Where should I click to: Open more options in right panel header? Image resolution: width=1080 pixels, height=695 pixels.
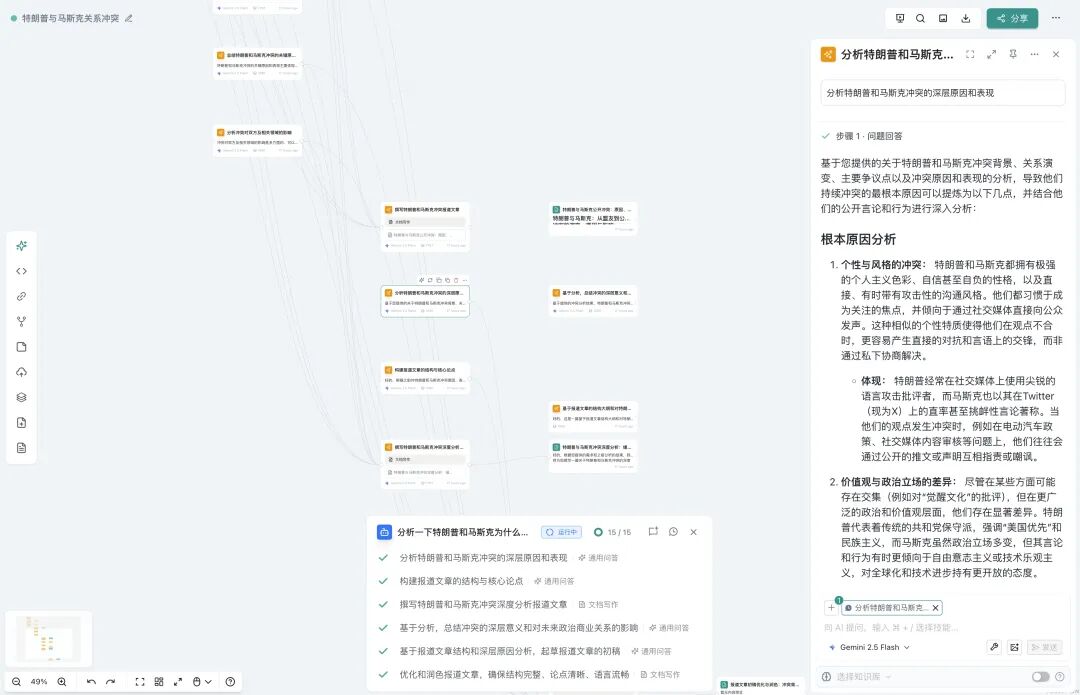(x=1034, y=54)
